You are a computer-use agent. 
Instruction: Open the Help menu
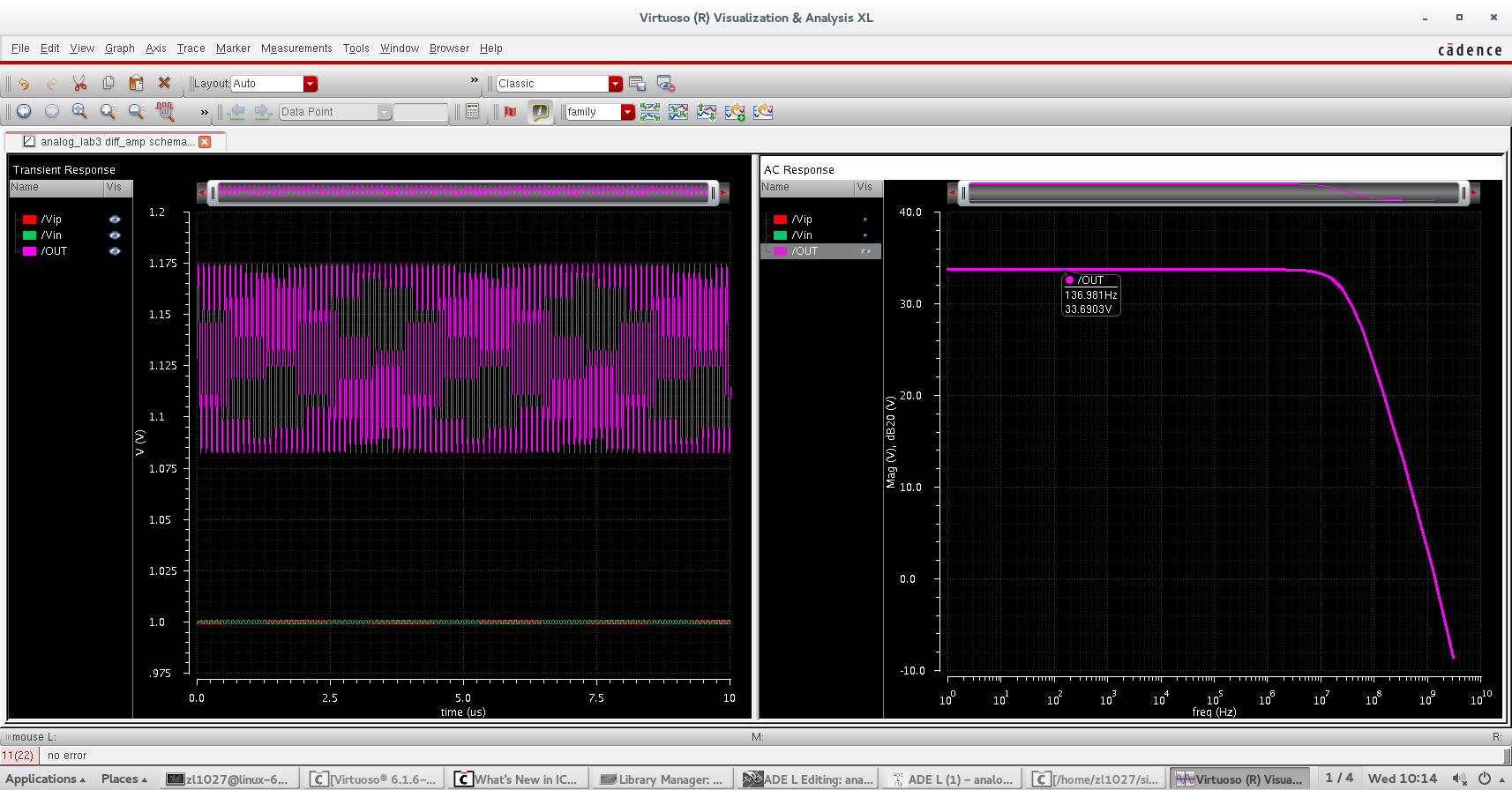tap(491, 48)
